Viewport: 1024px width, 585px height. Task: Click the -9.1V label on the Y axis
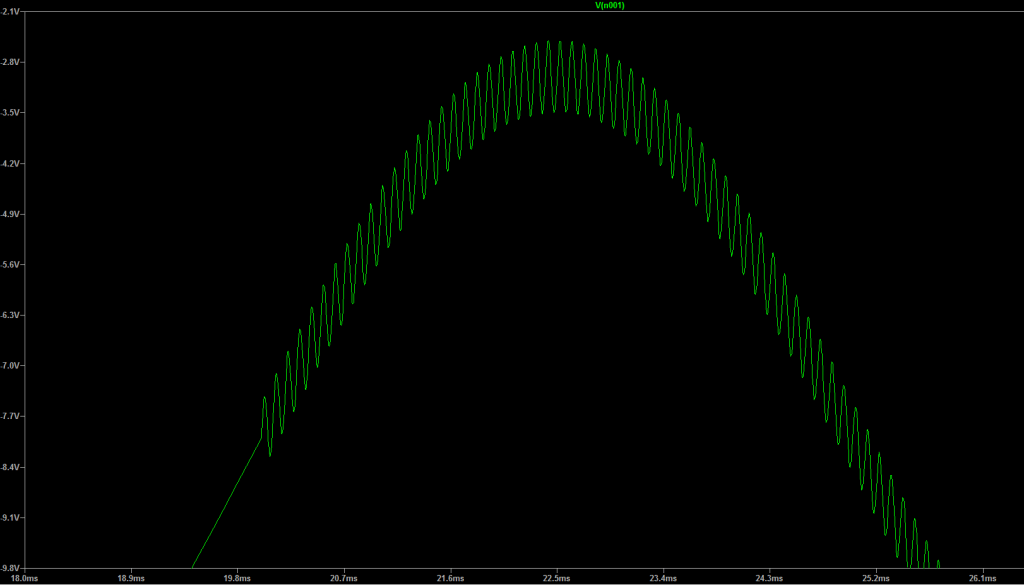click(11, 518)
